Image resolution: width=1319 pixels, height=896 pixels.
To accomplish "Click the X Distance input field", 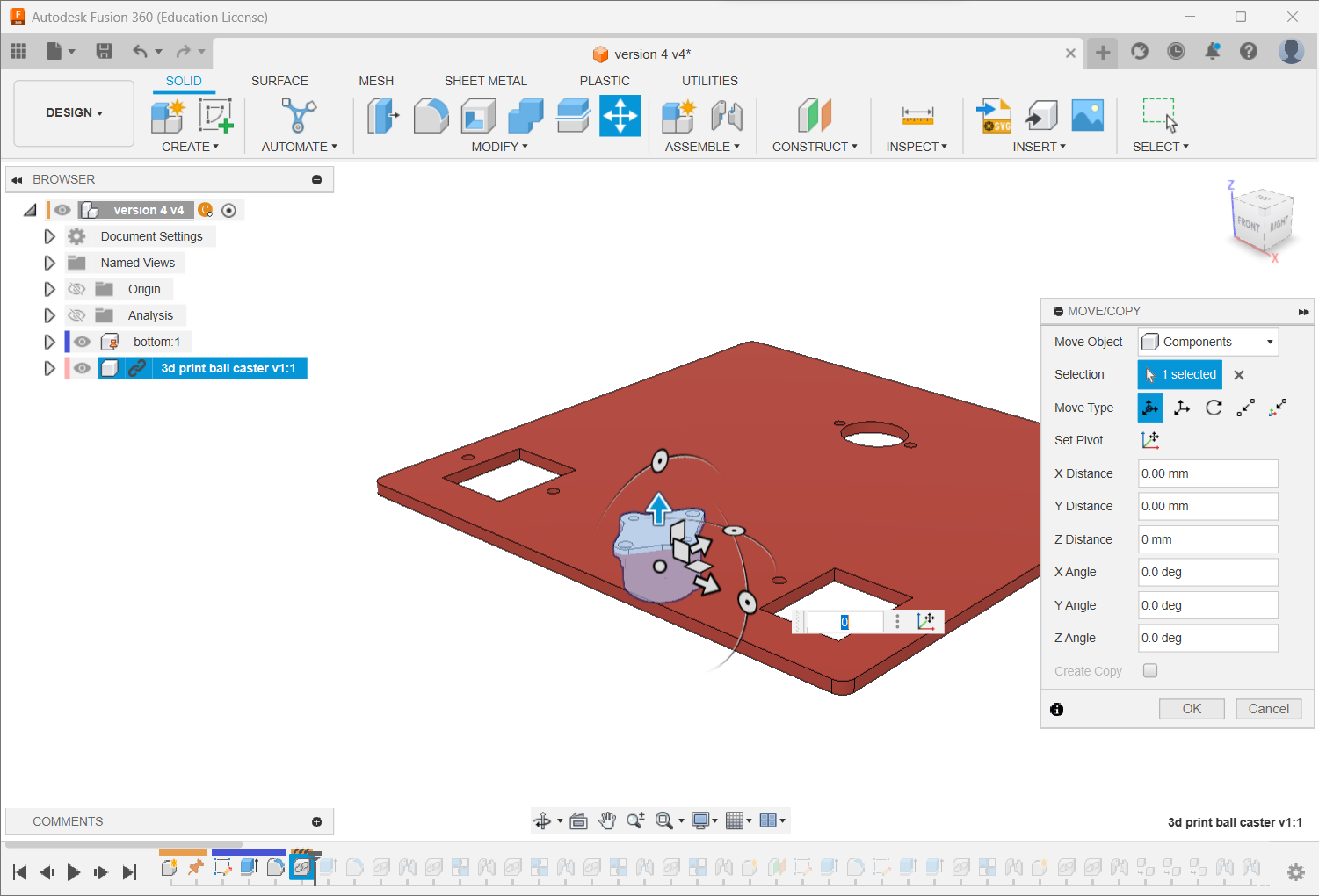I will [x=1207, y=473].
